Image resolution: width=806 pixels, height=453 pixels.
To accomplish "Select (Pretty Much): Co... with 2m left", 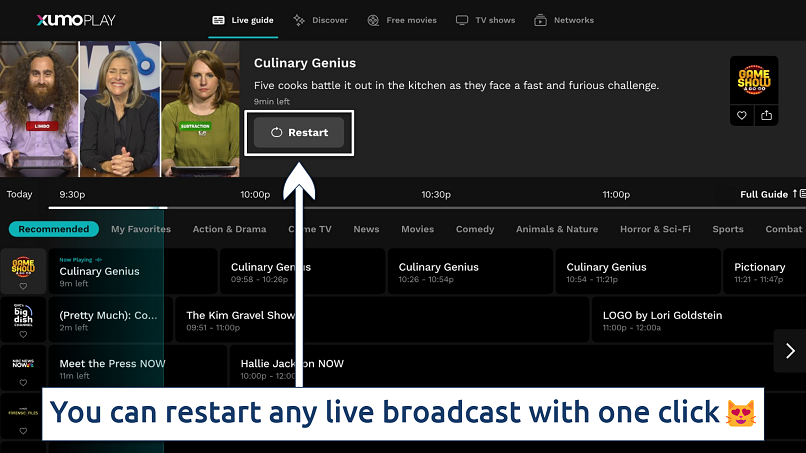I will pyautogui.click(x=111, y=319).
